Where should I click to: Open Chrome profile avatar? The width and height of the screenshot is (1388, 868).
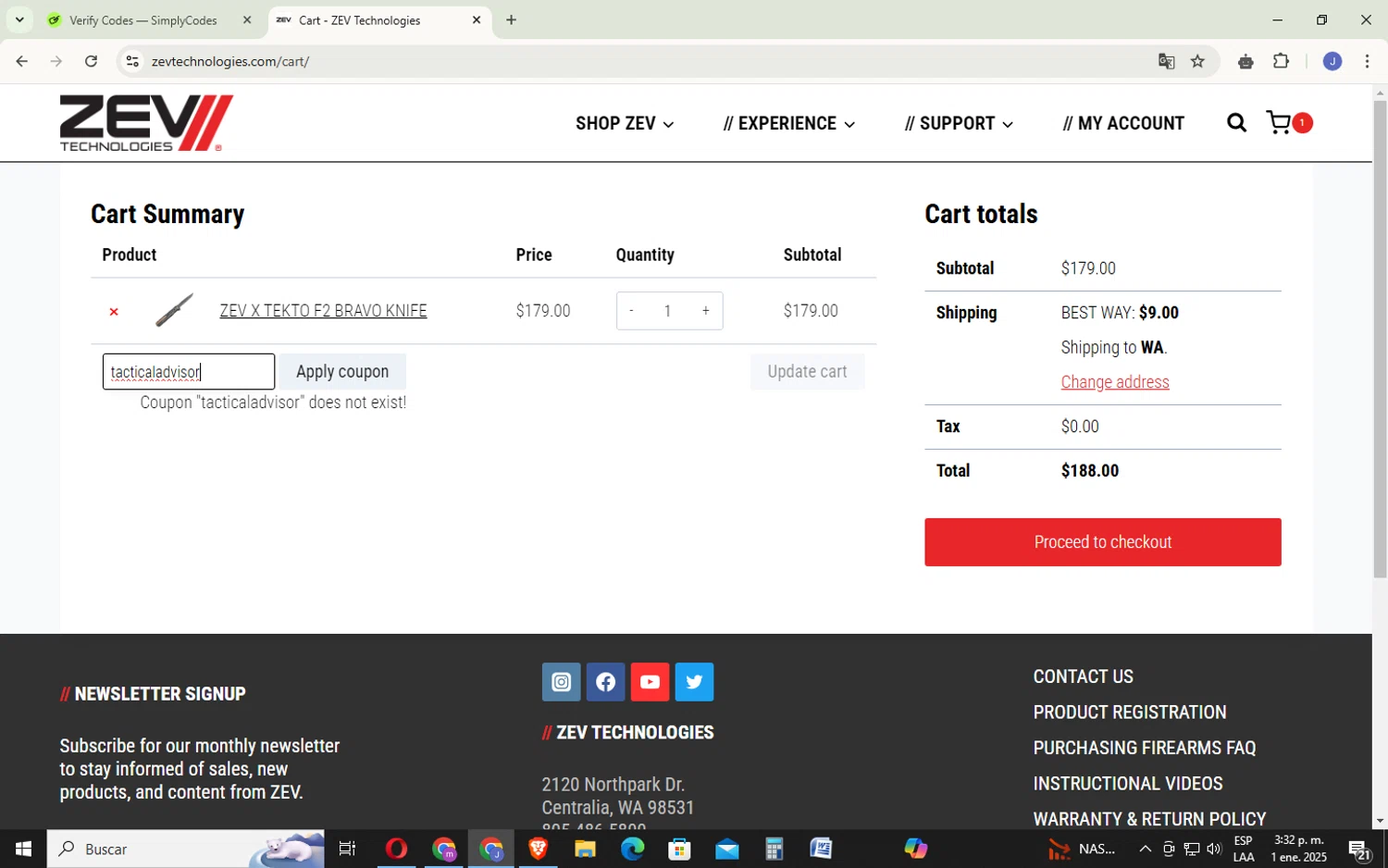pyautogui.click(x=1332, y=61)
